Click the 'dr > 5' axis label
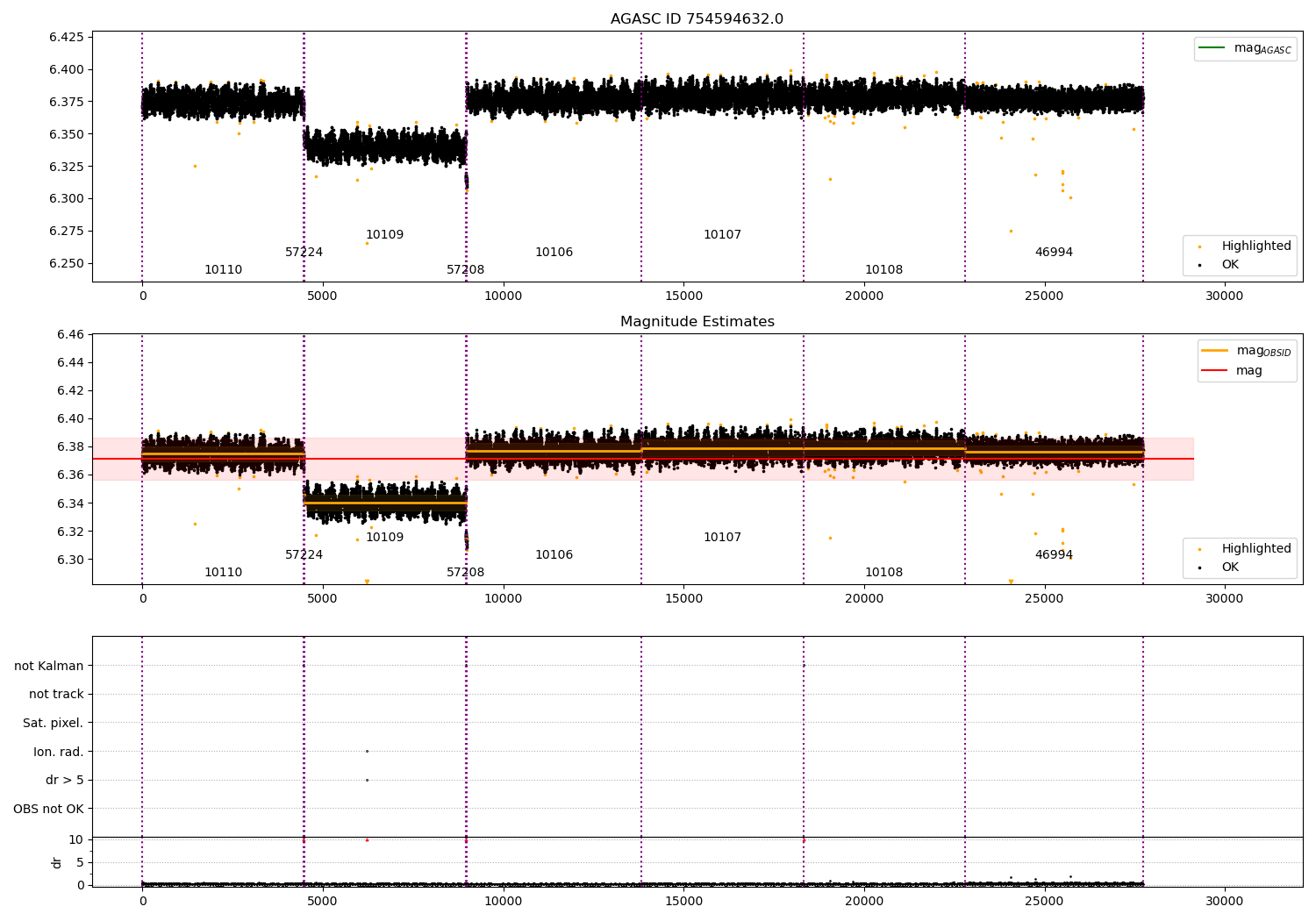The height and width of the screenshot is (921, 1316). pyautogui.click(x=65, y=781)
